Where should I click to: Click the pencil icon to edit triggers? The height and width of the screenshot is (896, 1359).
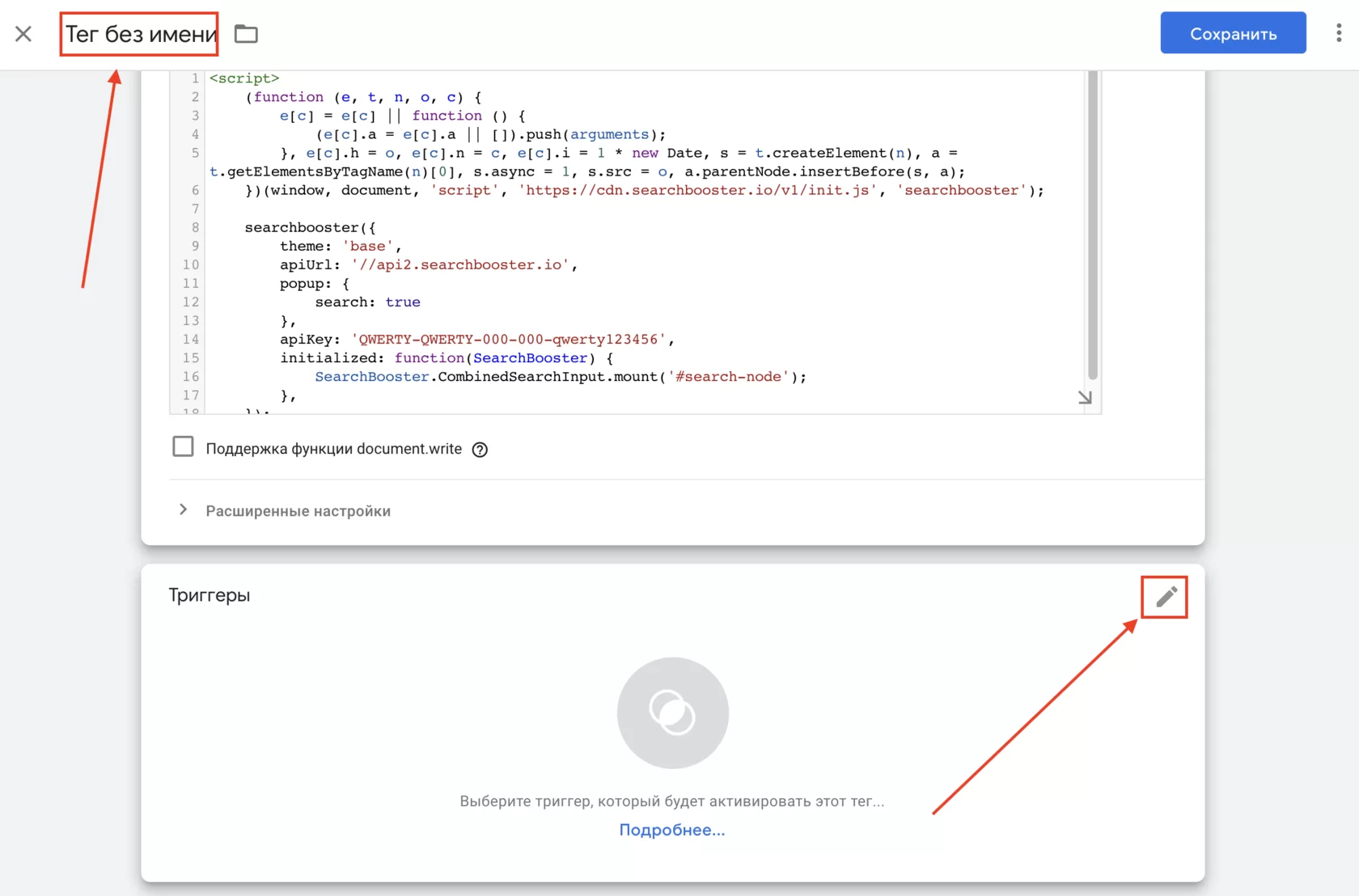(1165, 597)
